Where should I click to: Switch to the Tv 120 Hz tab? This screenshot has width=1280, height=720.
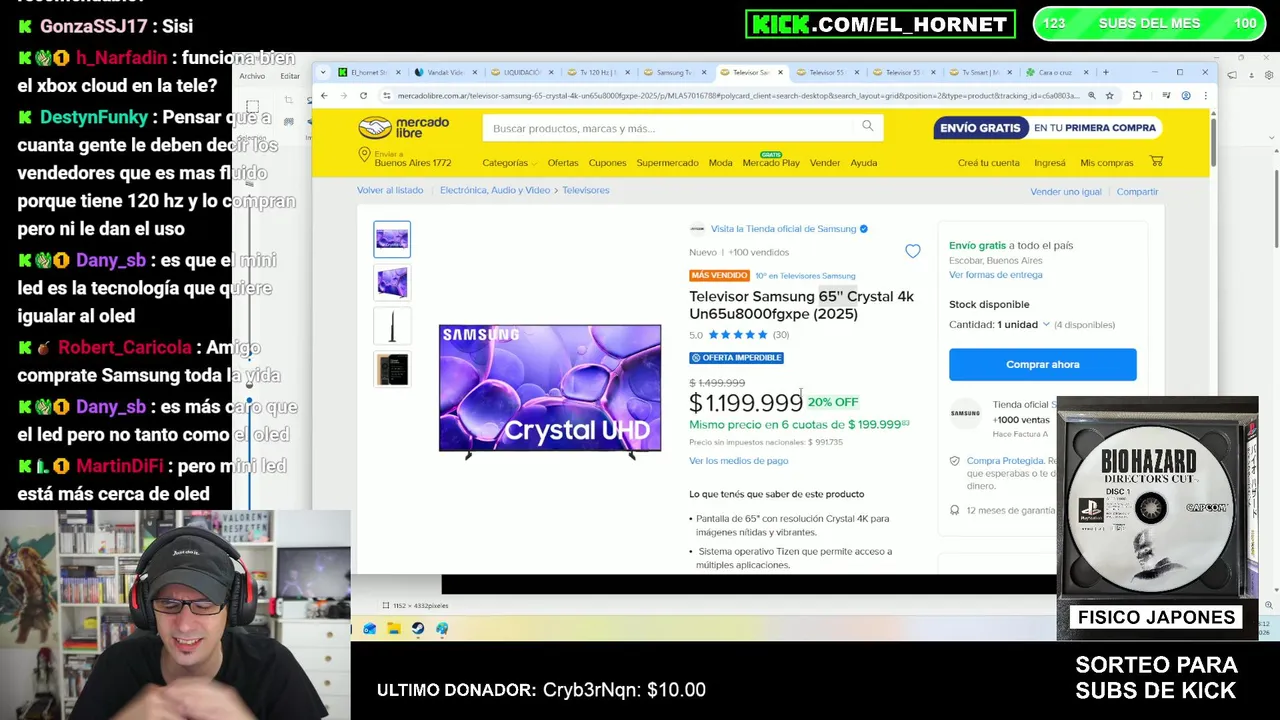(x=598, y=72)
